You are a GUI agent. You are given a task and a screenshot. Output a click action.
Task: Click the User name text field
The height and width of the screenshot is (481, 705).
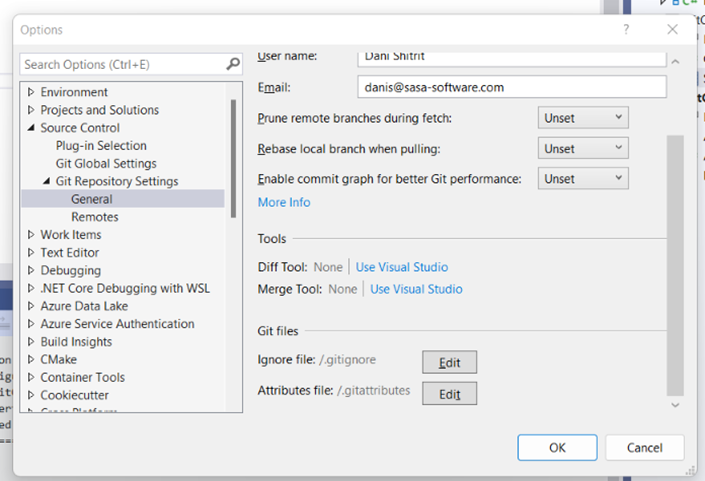pos(512,58)
